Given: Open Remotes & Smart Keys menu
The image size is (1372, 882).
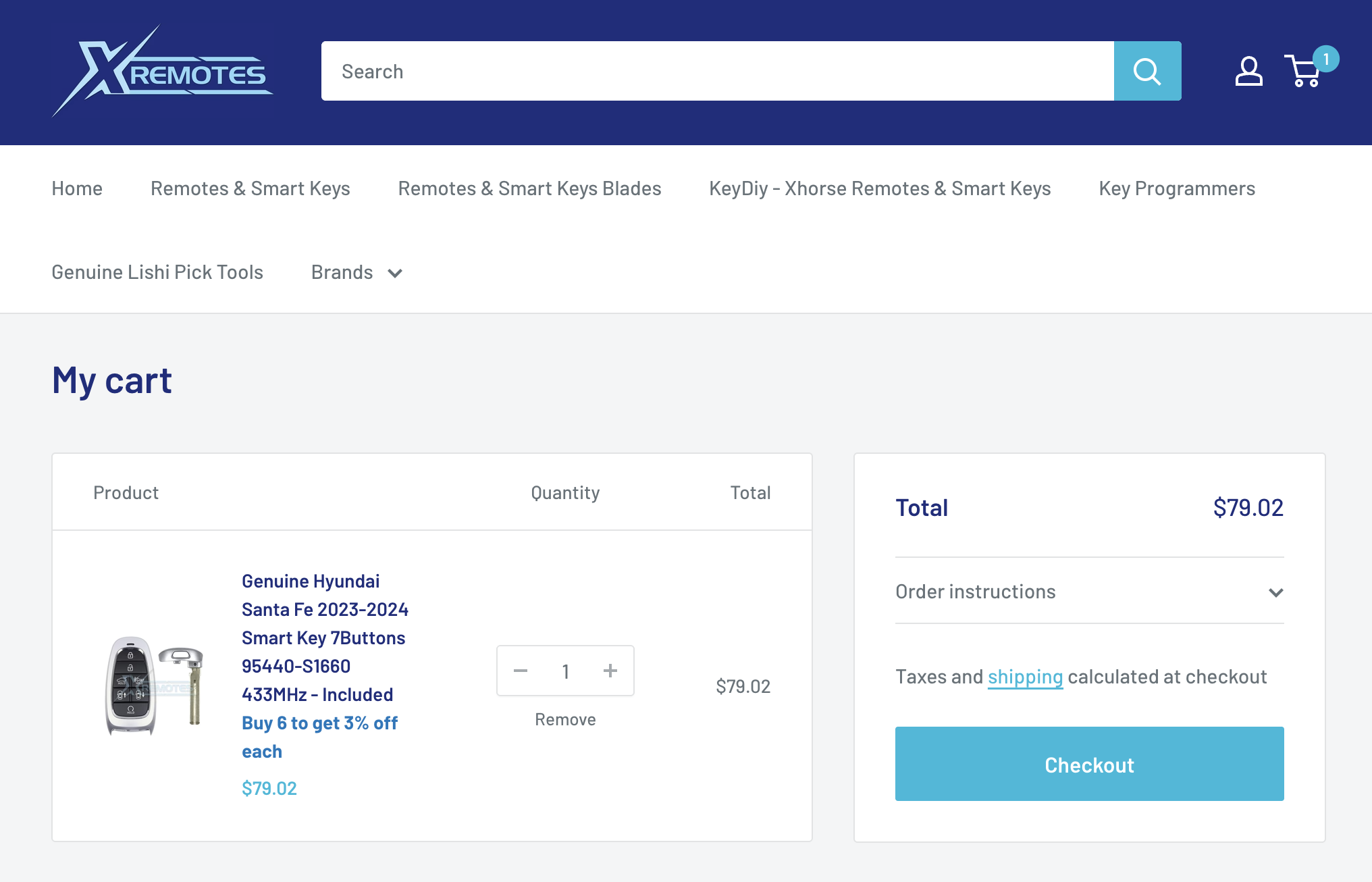Looking at the screenshot, I should (250, 188).
